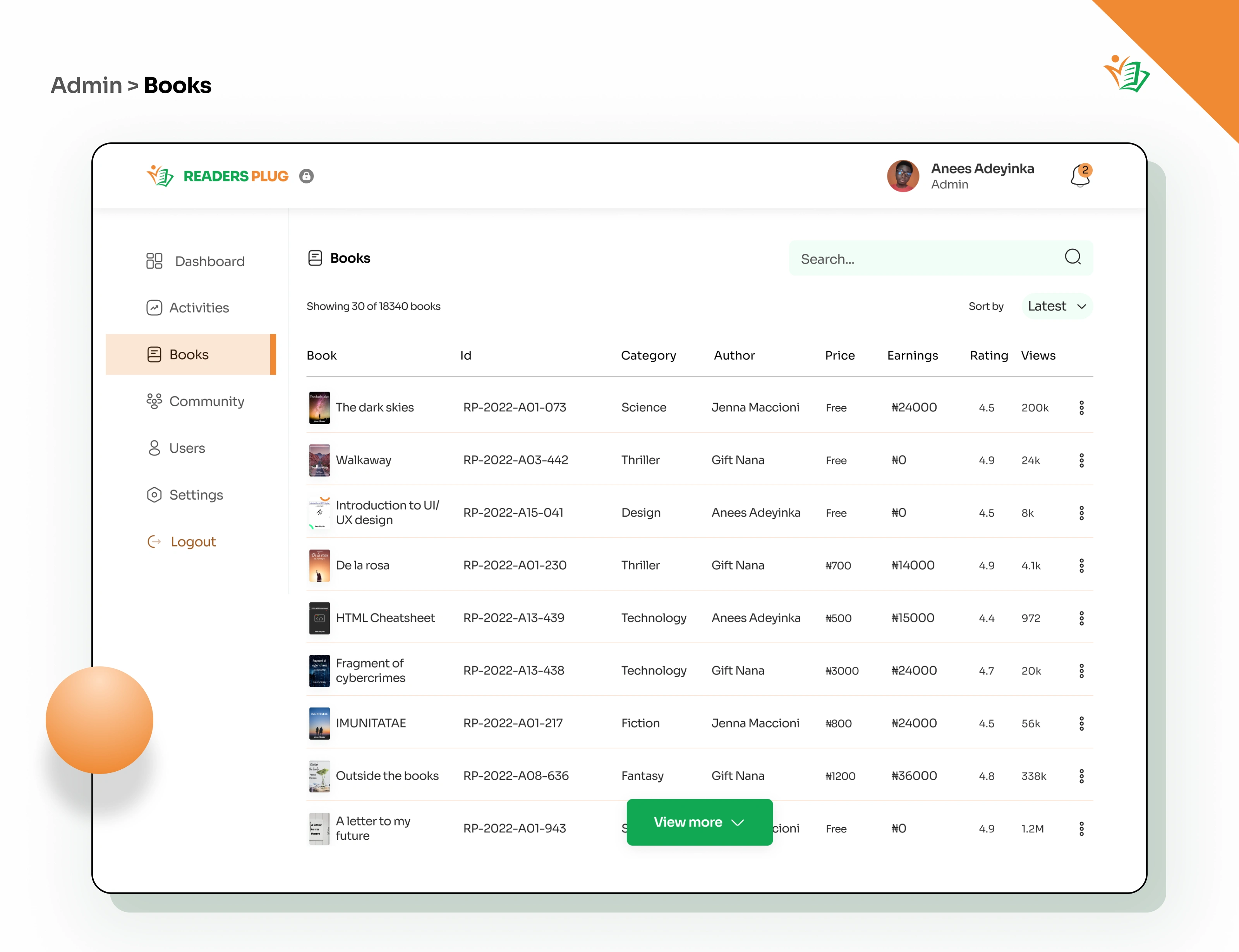This screenshot has height=952, width=1239.
Task: Open three-dot menu for Walkaway row
Action: (x=1081, y=460)
